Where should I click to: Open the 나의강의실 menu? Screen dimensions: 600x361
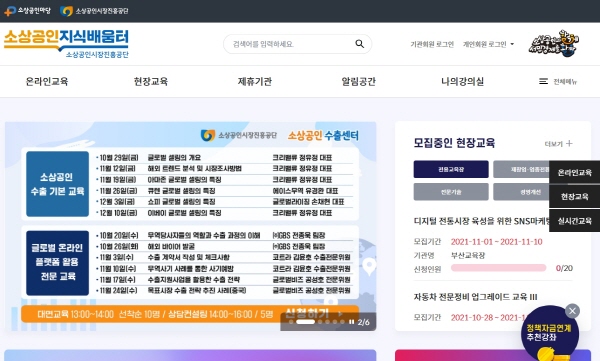pyautogui.click(x=462, y=81)
